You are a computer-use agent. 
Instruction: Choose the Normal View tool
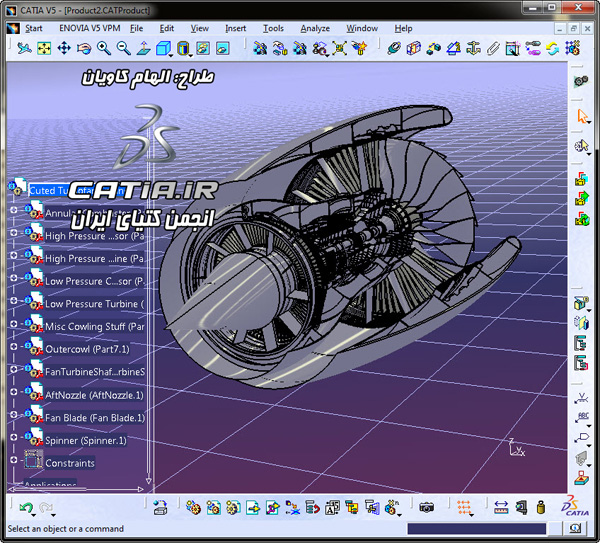click(x=143, y=49)
